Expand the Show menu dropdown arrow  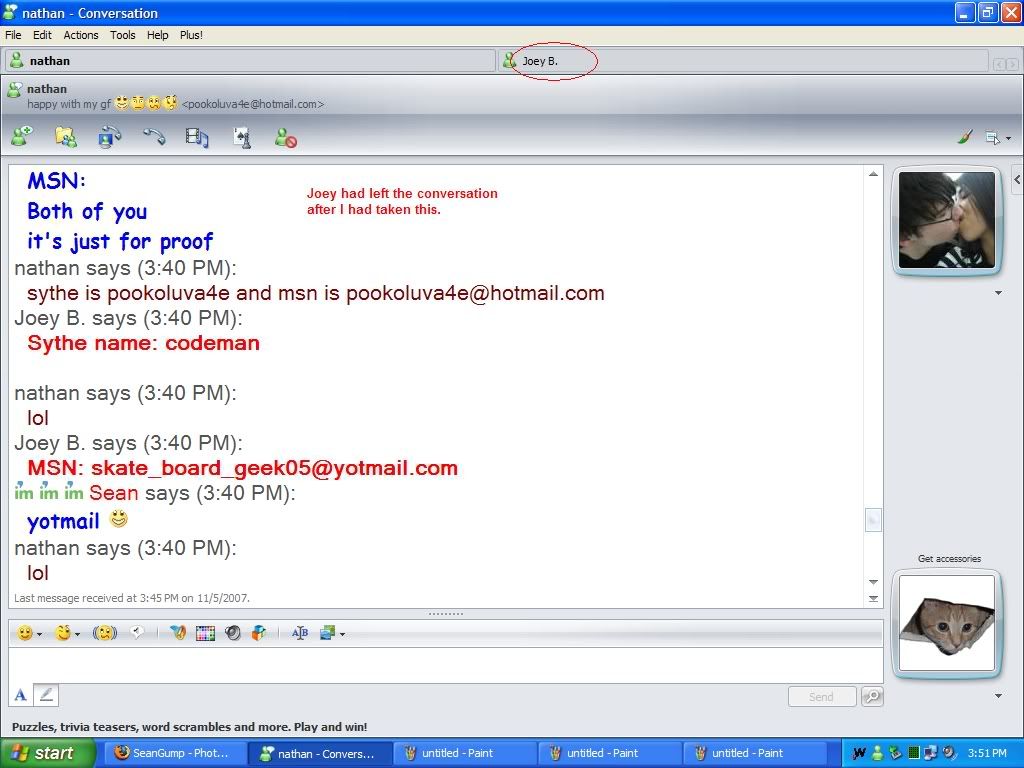coord(1008,138)
